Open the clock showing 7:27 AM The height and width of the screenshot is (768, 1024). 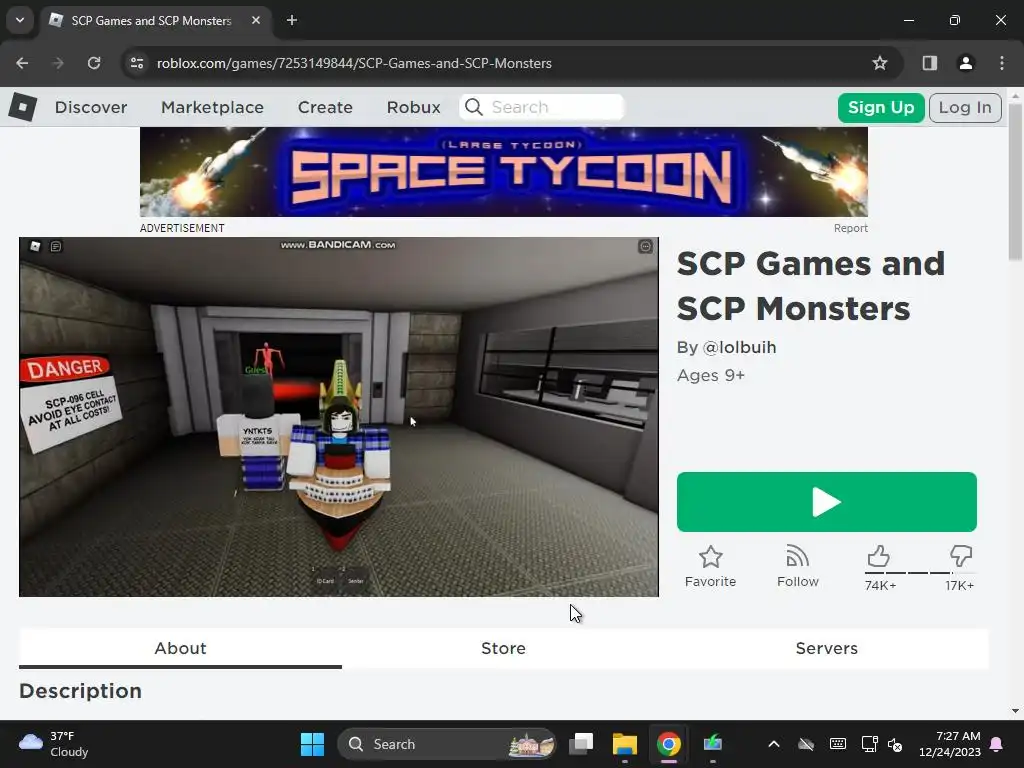click(950, 744)
